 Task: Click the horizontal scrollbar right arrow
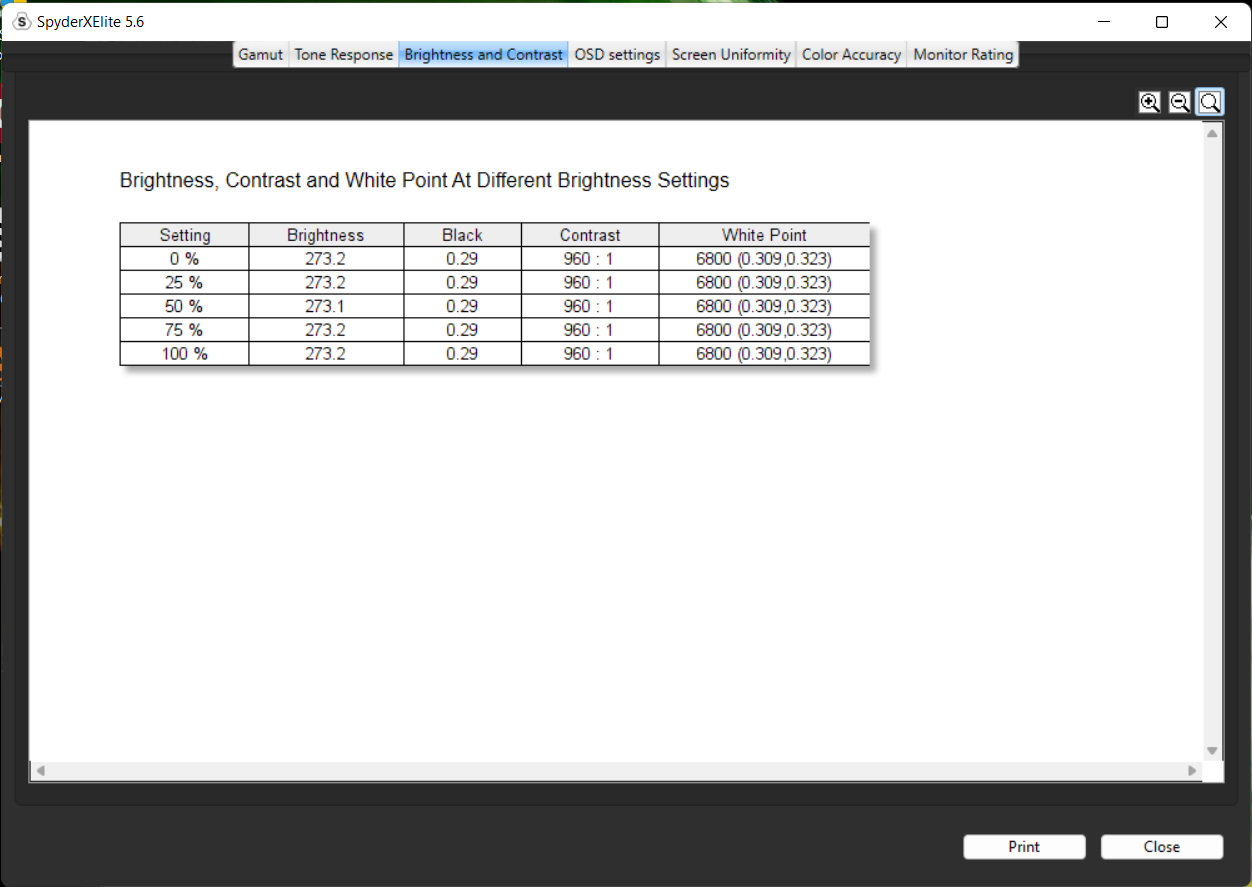[1192, 771]
